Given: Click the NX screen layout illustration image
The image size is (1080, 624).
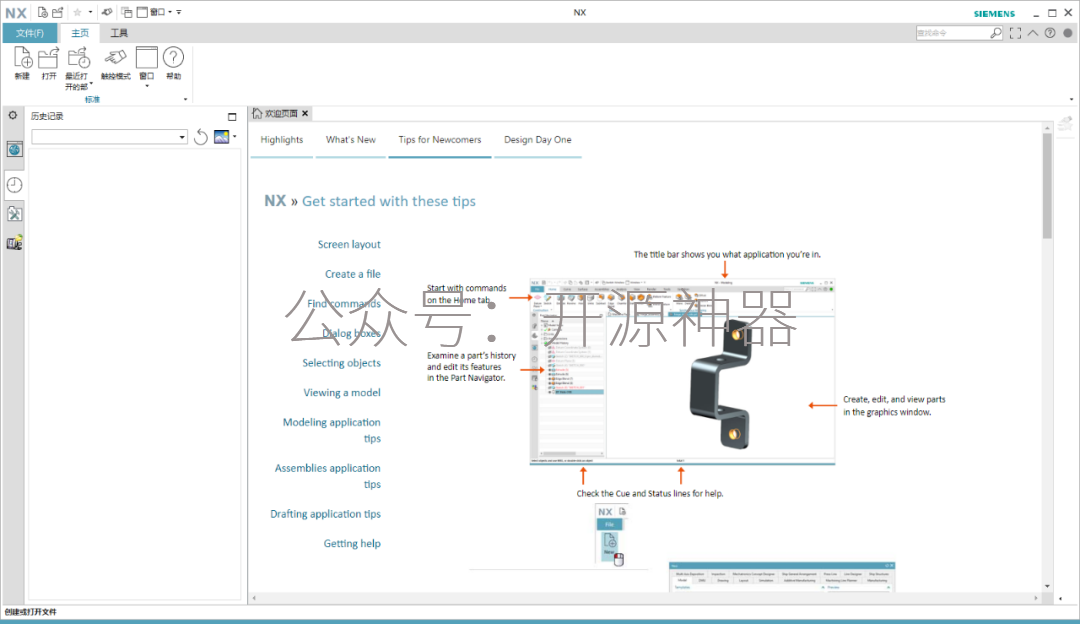Looking at the screenshot, I should [682, 372].
